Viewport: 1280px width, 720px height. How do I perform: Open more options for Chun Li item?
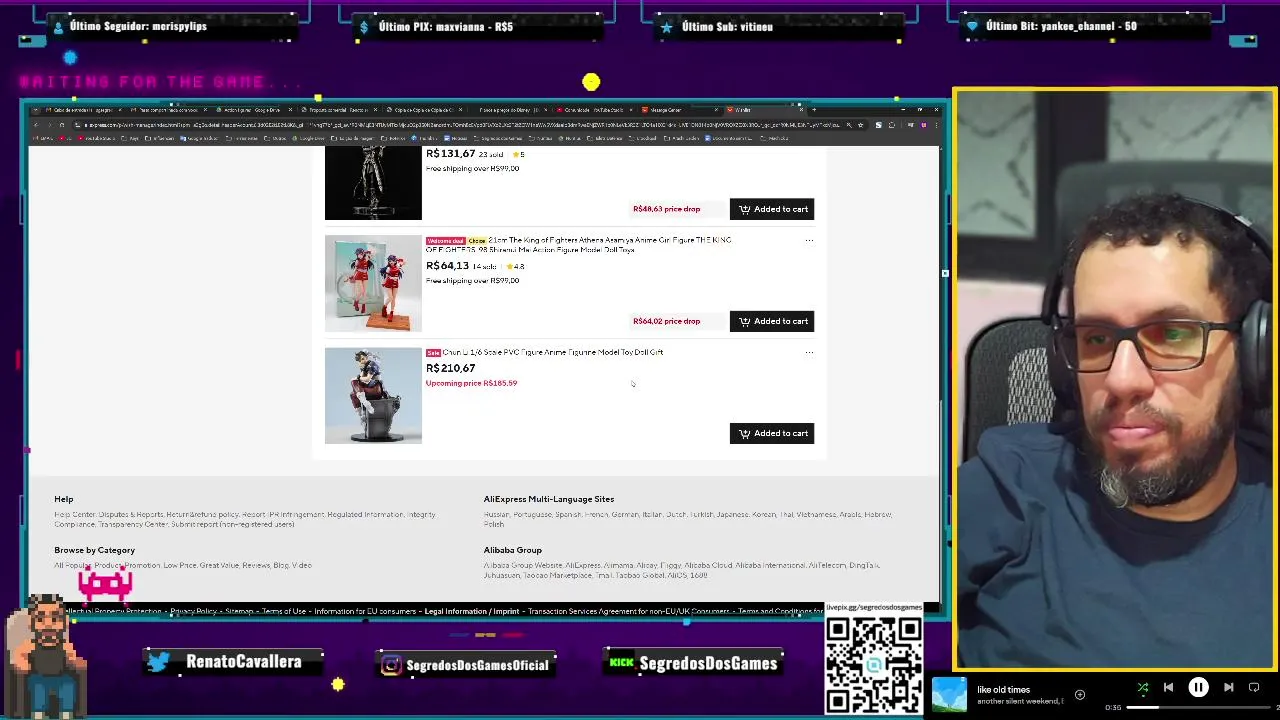point(809,352)
